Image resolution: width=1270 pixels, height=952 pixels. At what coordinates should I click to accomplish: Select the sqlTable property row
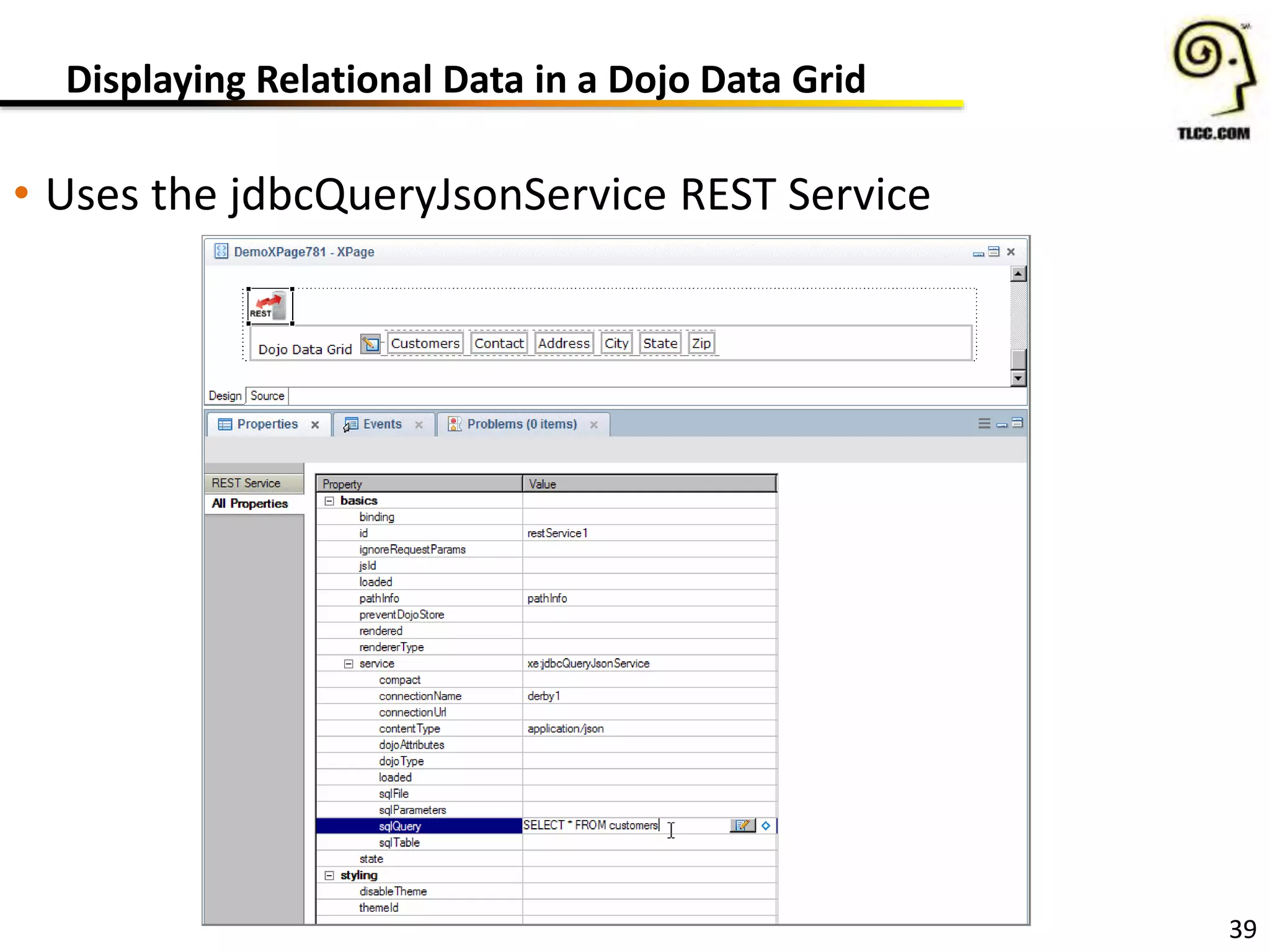point(546,843)
